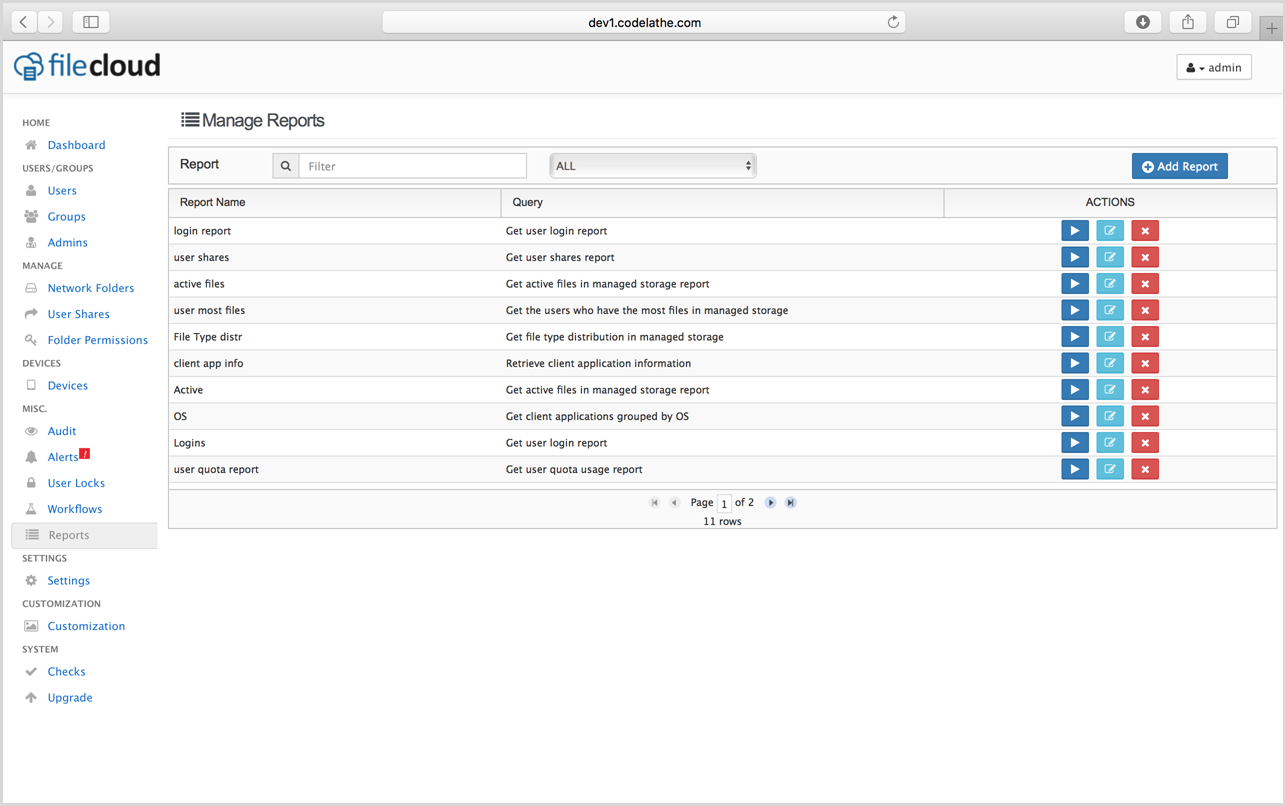Run the client app info report
Screen dimensions: 1286x806
[x=1075, y=363]
